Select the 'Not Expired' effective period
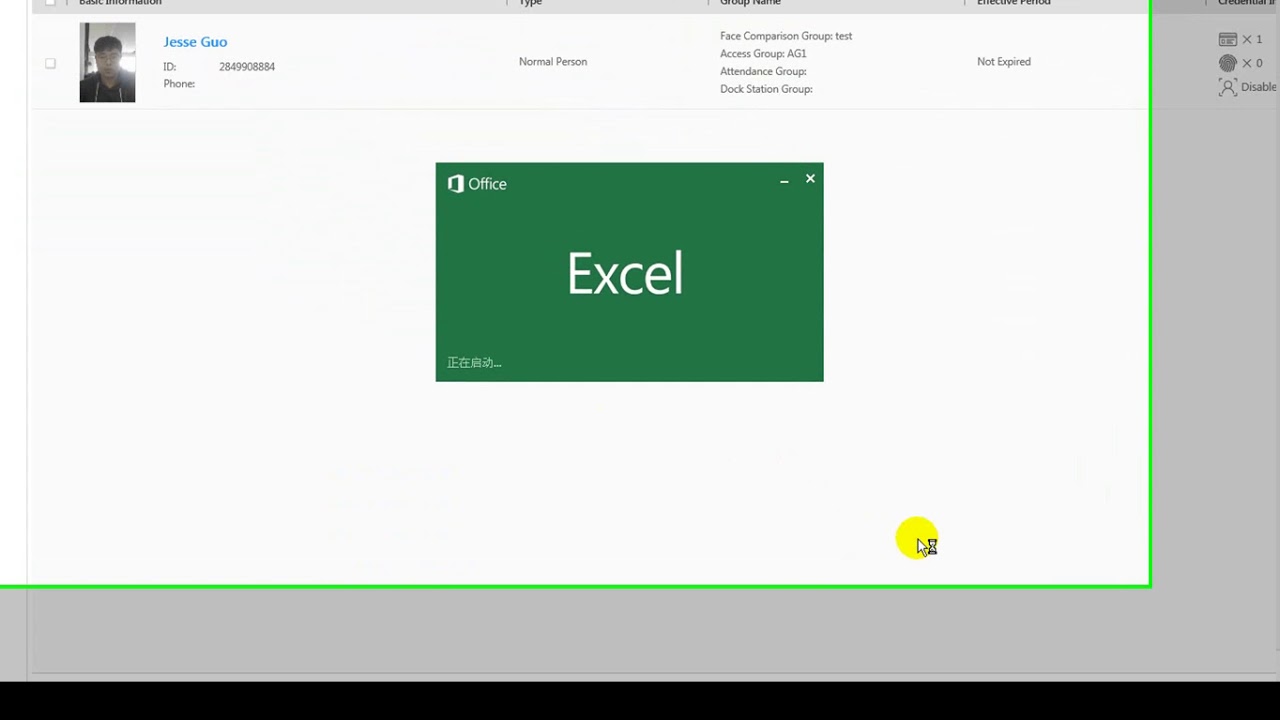Image resolution: width=1280 pixels, height=720 pixels. click(1004, 62)
